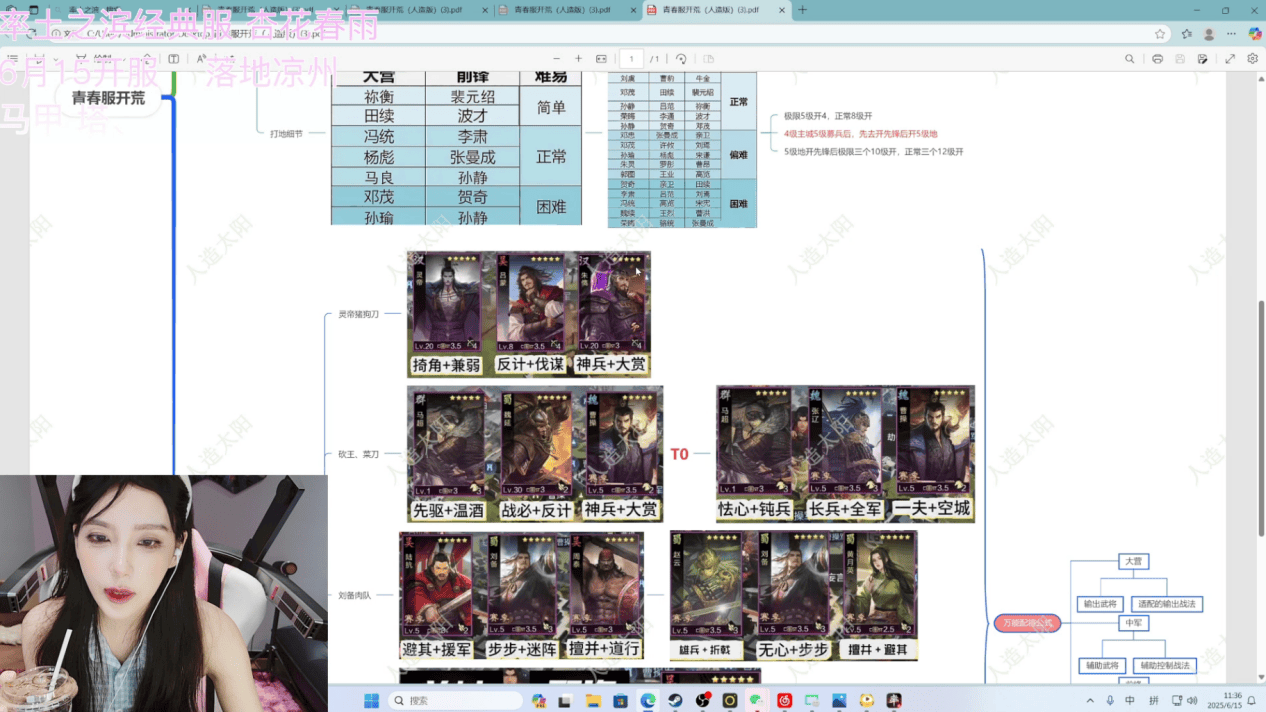
Task: Open Microsoft Edge icon on taskbar
Action: coord(648,700)
